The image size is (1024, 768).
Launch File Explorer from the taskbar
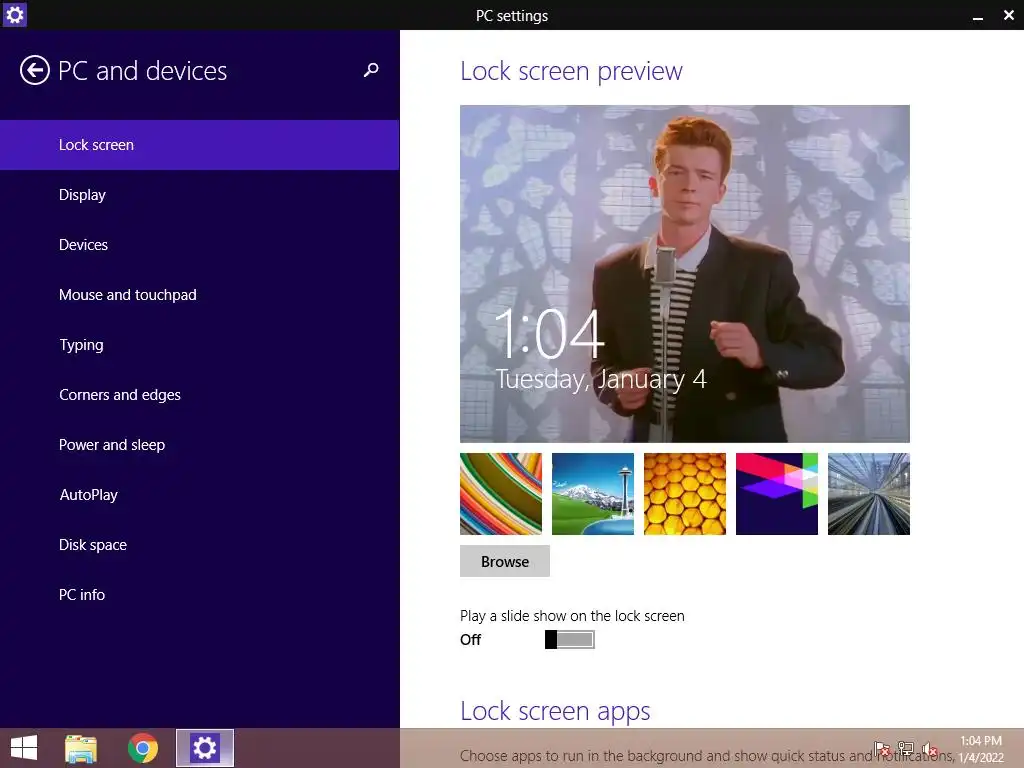click(x=81, y=748)
